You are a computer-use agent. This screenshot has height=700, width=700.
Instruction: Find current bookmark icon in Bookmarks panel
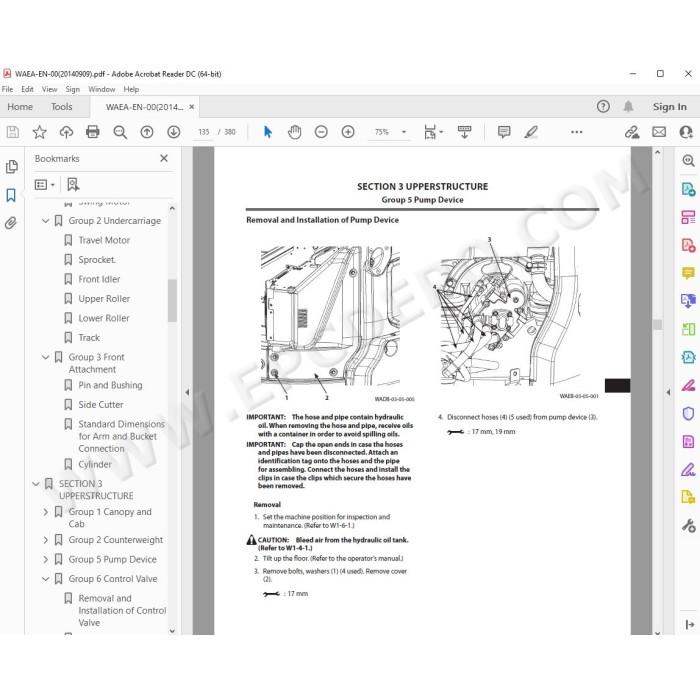tap(73, 184)
